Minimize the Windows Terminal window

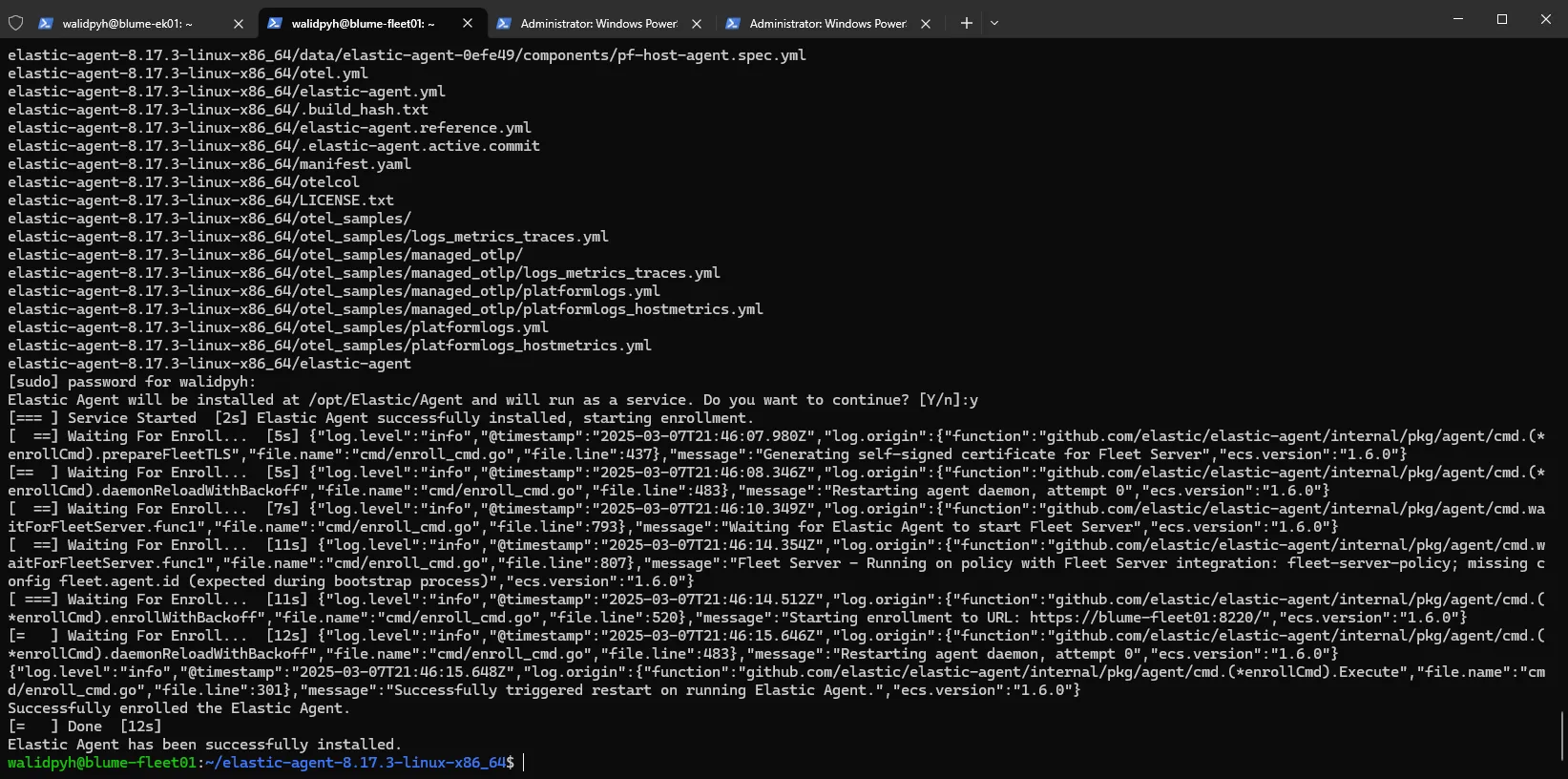[1457, 19]
